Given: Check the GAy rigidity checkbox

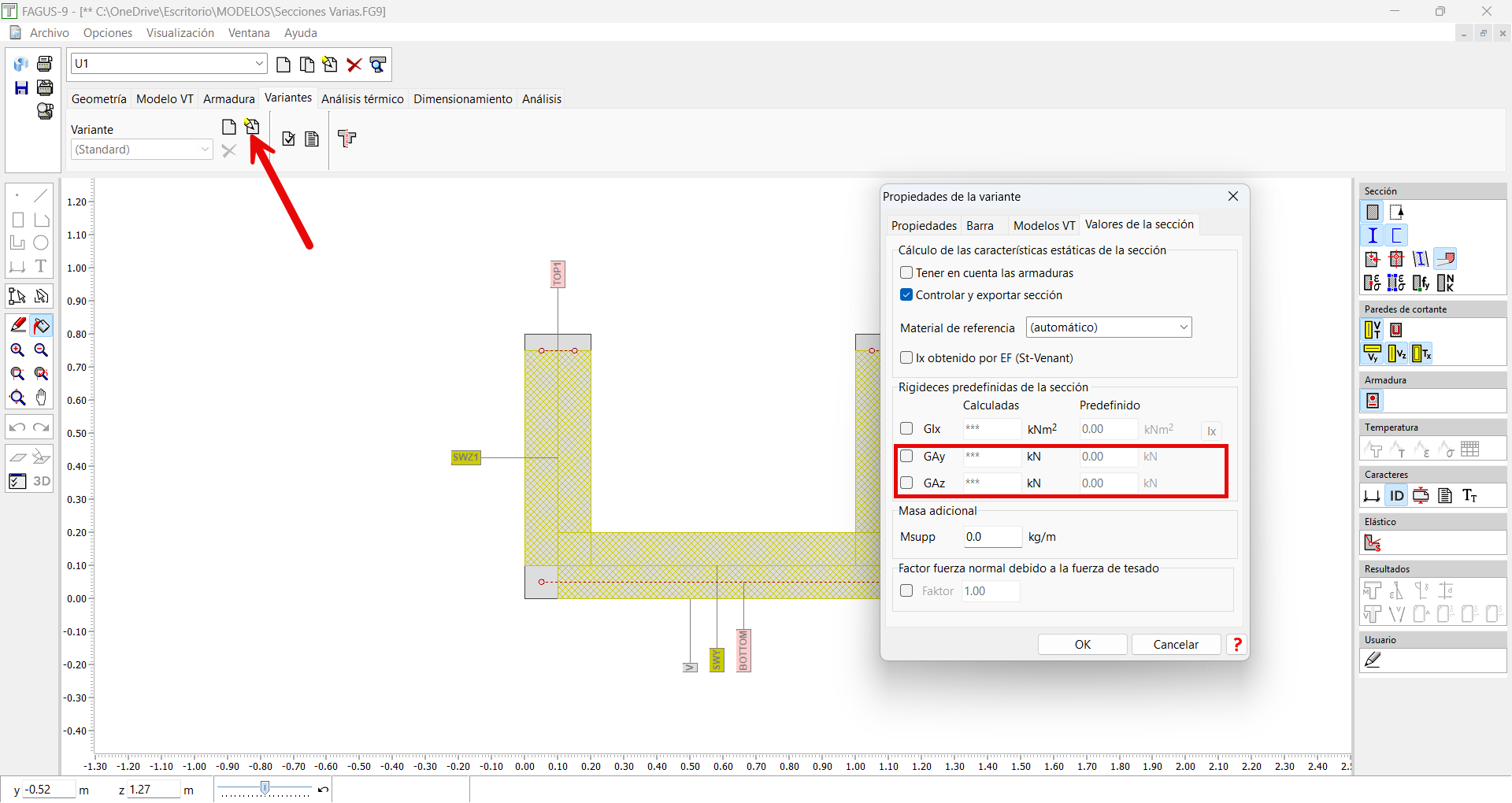Looking at the screenshot, I should (x=906, y=457).
